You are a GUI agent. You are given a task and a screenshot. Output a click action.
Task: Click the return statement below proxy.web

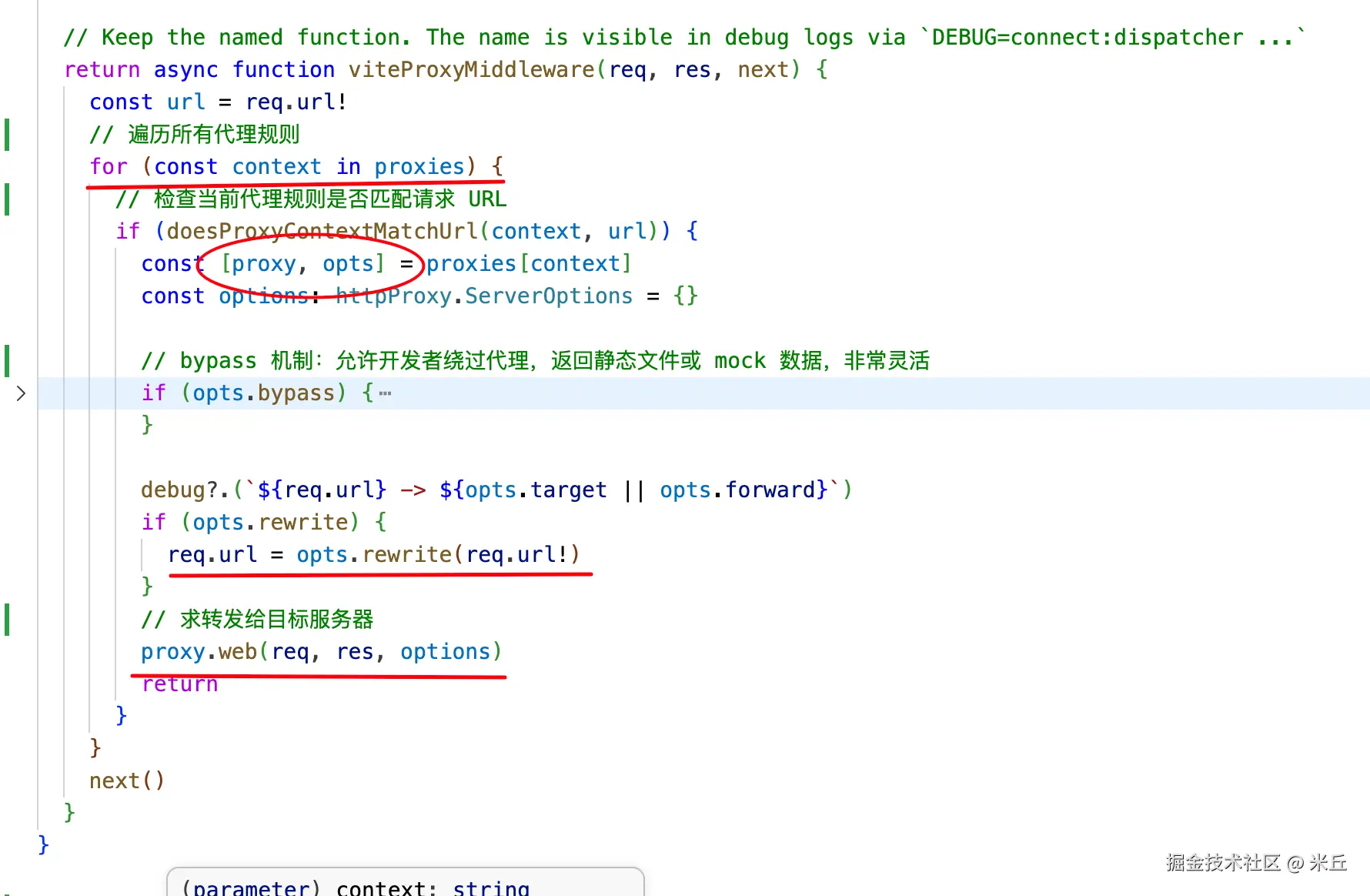pos(179,684)
